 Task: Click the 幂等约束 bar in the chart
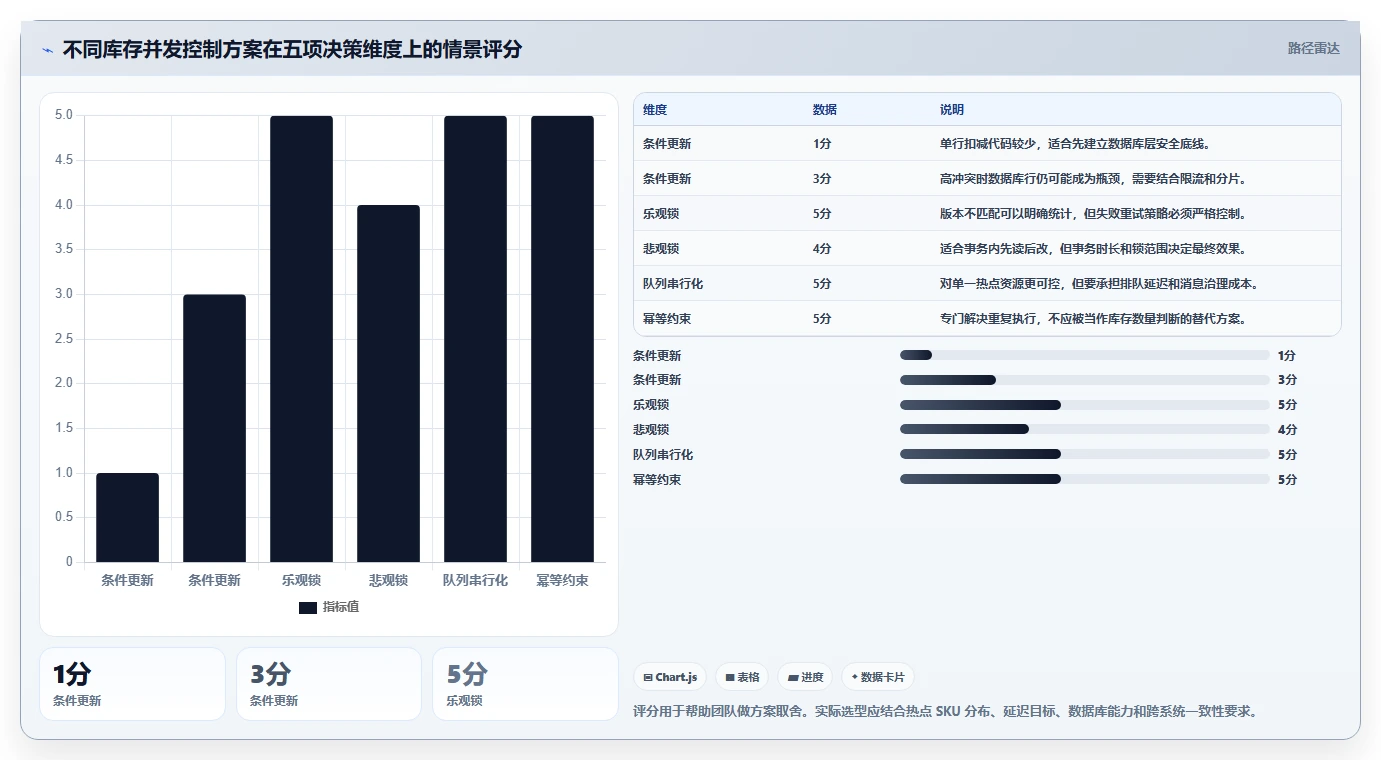(x=563, y=339)
